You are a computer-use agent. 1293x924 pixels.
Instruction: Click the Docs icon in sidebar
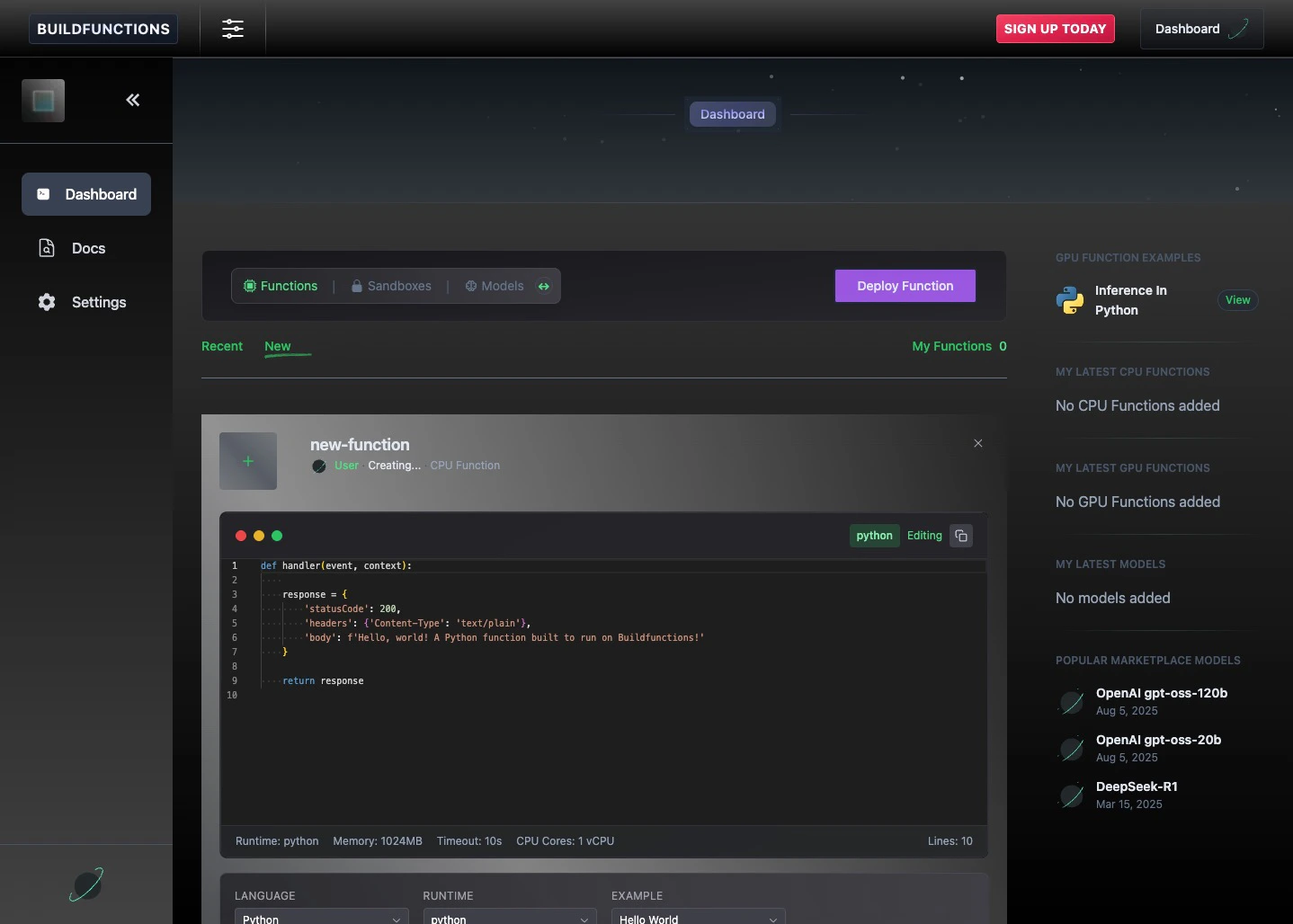tap(47, 248)
